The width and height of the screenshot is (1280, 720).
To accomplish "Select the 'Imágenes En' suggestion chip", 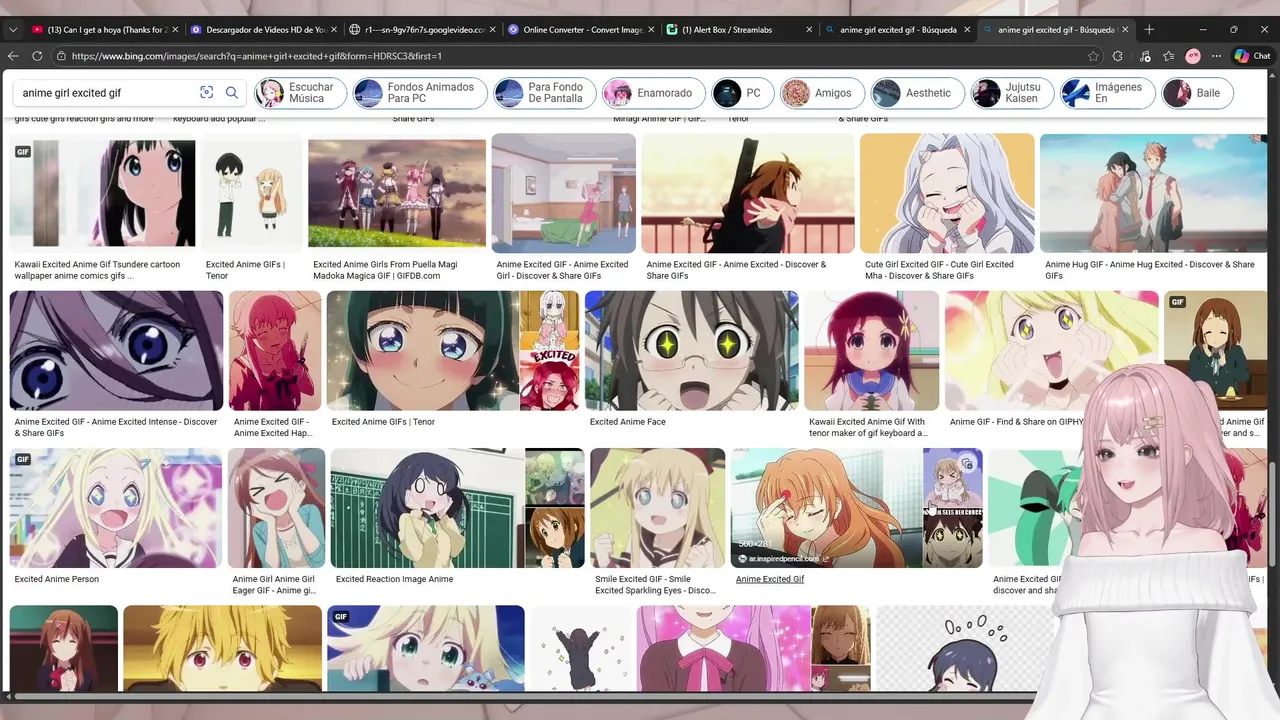I will 1107,93.
